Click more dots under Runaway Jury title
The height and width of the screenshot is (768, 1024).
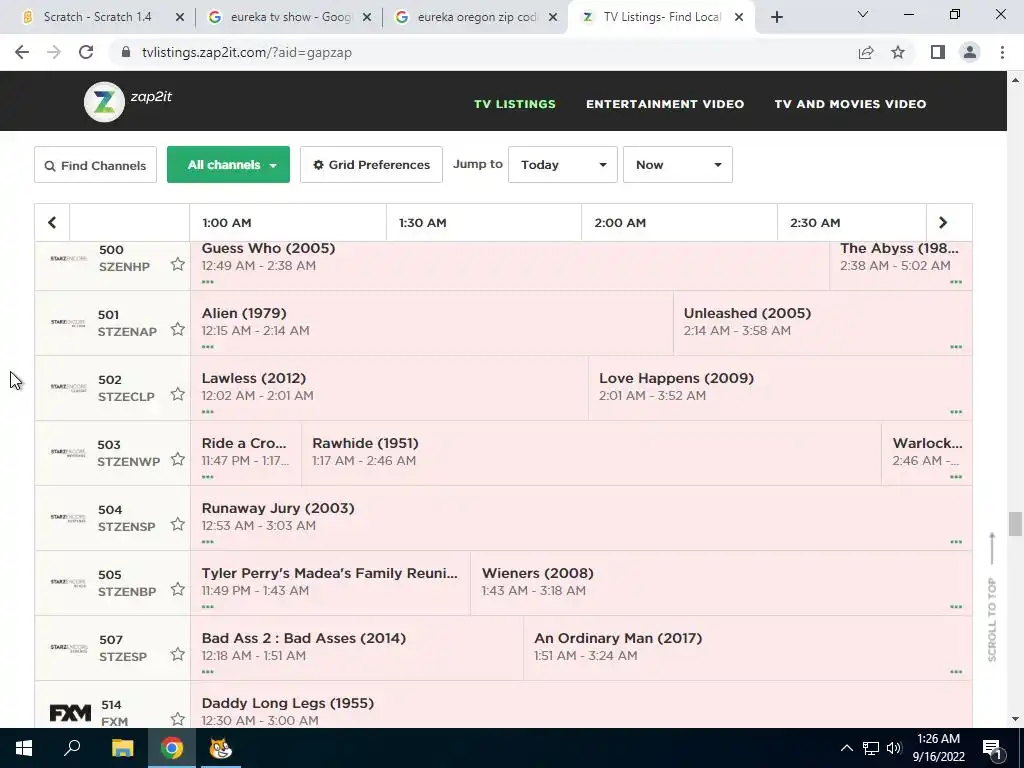click(x=208, y=542)
